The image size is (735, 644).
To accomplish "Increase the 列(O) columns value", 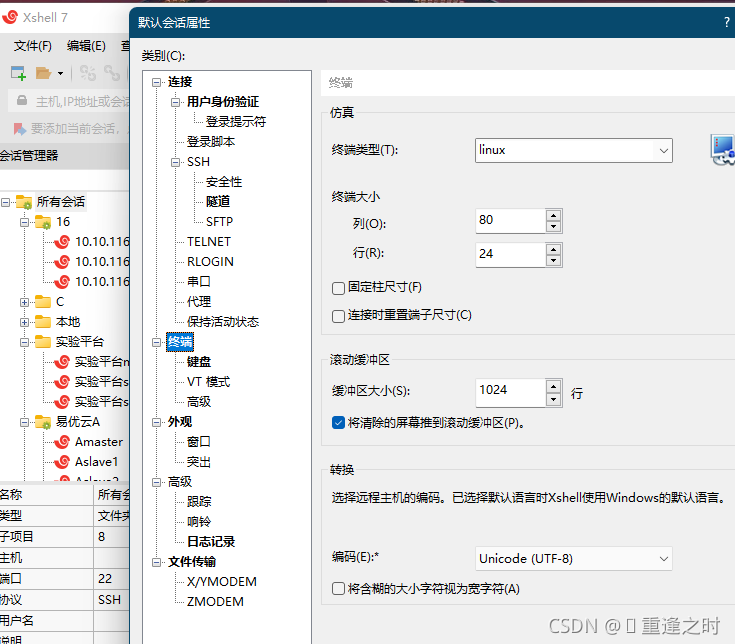I will click(554, 216).
